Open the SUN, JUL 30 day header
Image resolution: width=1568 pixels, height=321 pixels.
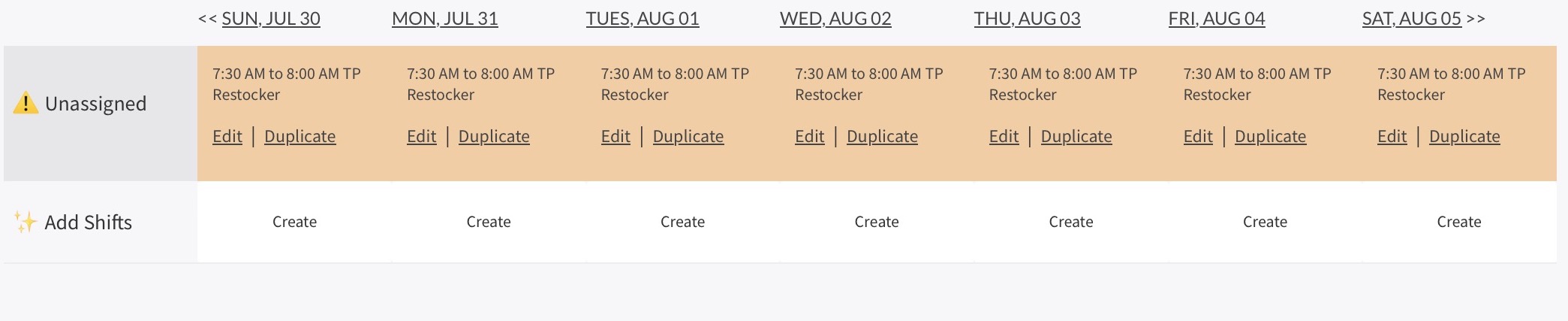(271, 19)
